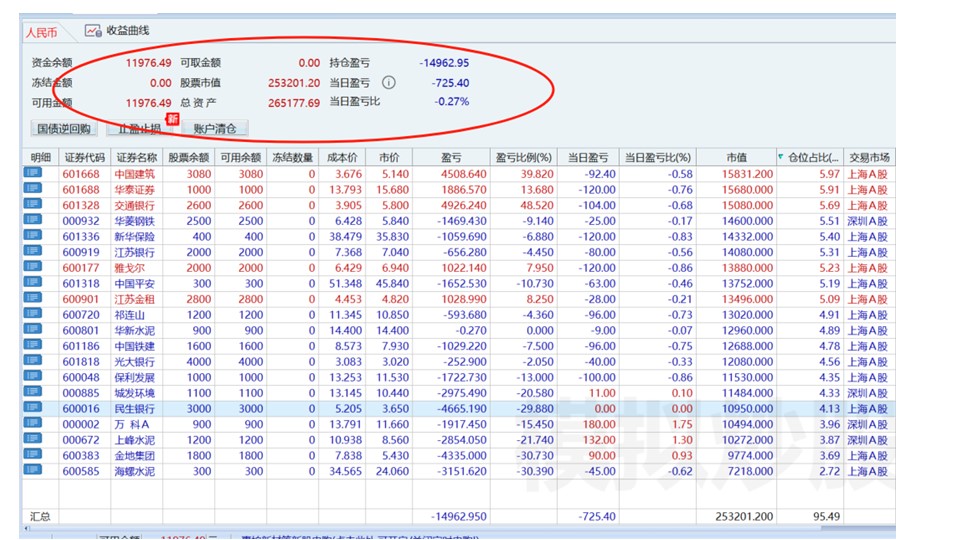960x540 pixels.
Task: Open details icon for 海螺水泥 row
Action: click(x=32, y=470)
